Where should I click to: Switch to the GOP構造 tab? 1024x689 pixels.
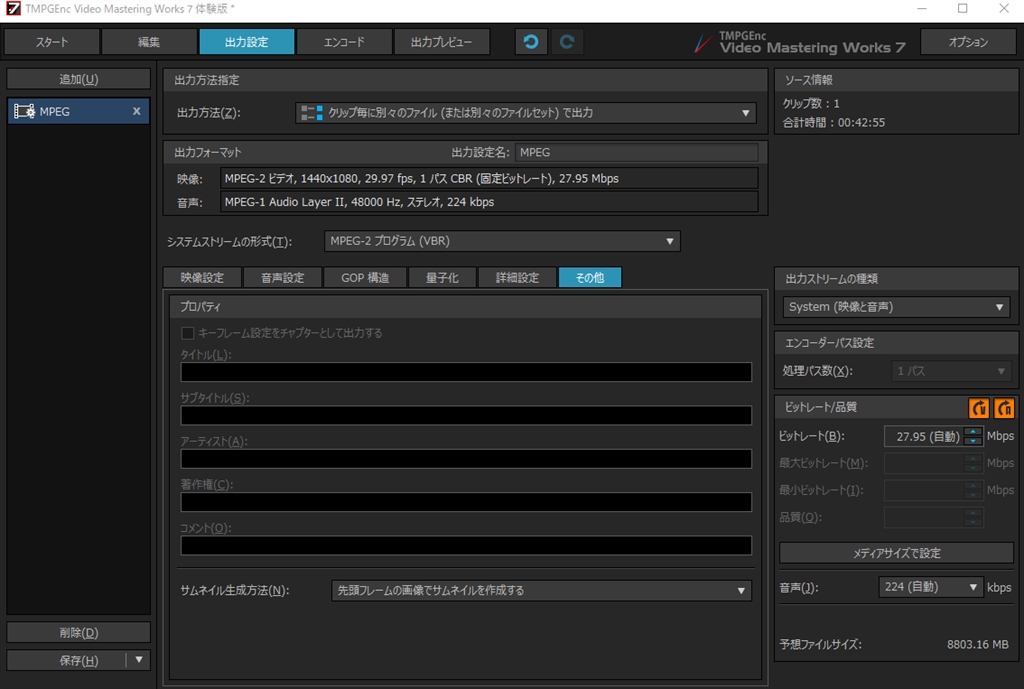point(364,277)
